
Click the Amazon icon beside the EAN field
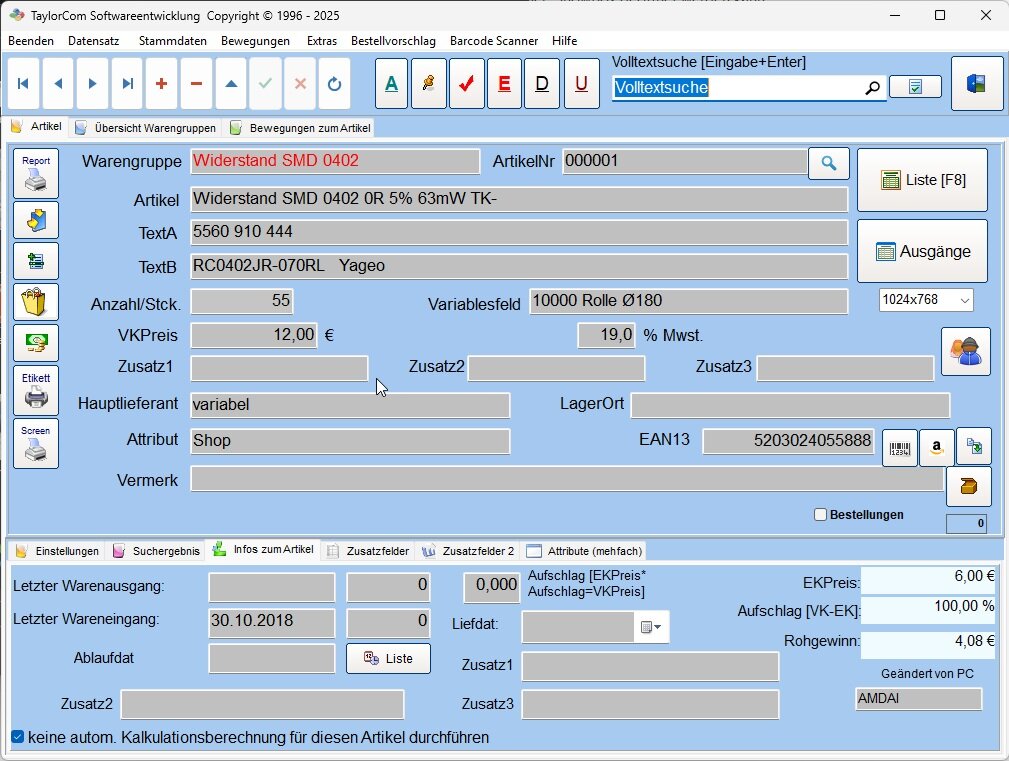[x=935, y=447]
